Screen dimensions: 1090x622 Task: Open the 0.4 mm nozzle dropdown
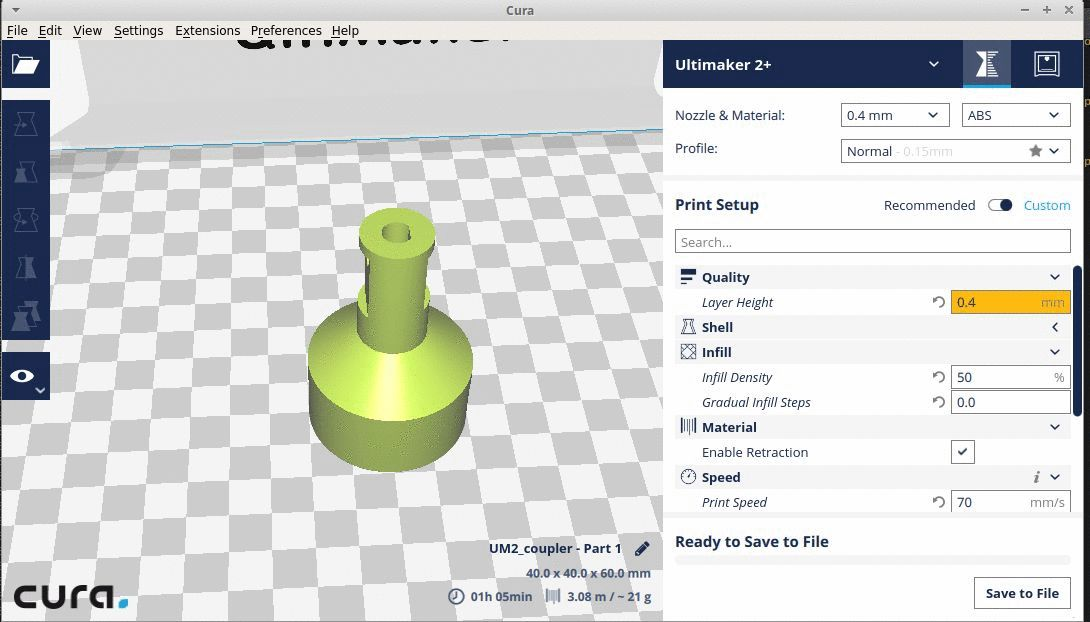(895, 115)
